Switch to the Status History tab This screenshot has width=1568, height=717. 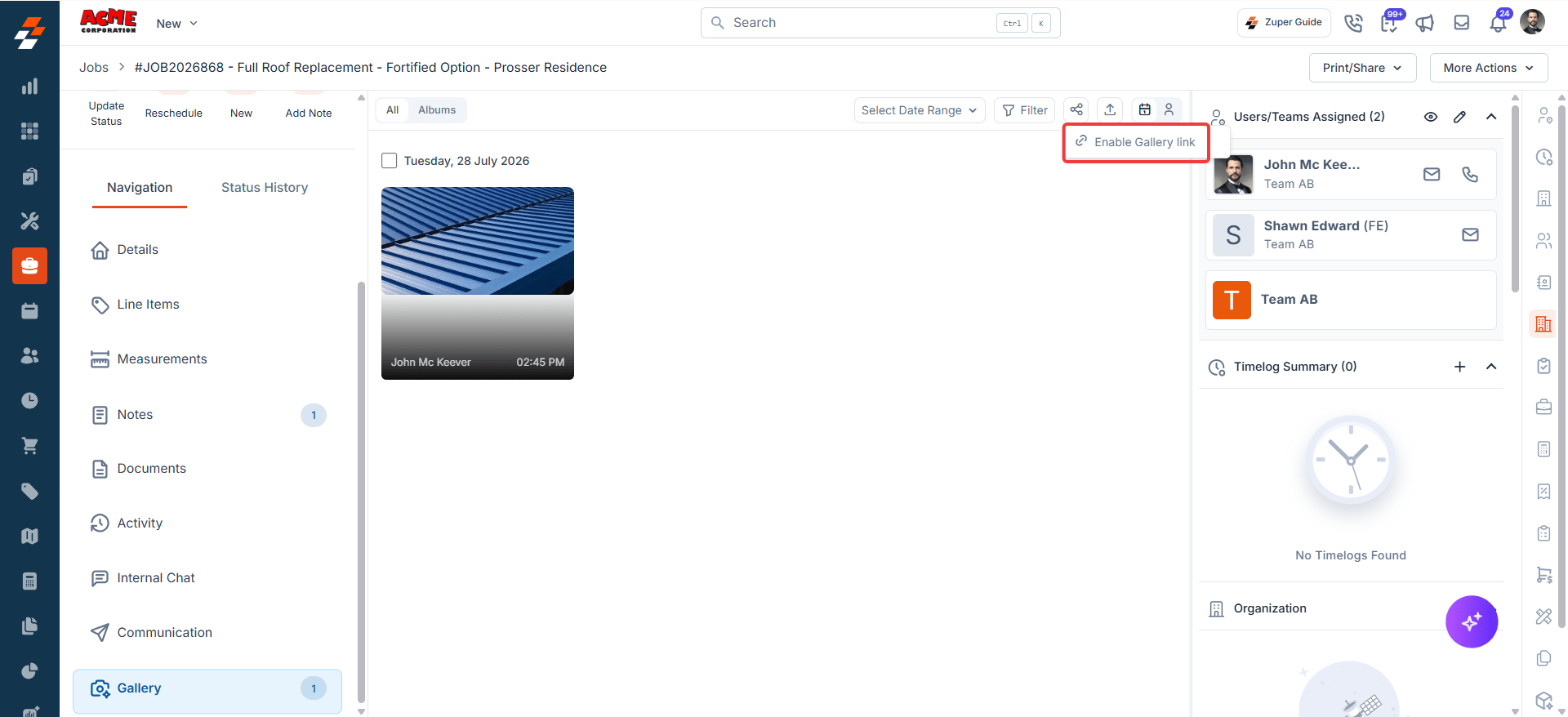[x=265, y=188]
